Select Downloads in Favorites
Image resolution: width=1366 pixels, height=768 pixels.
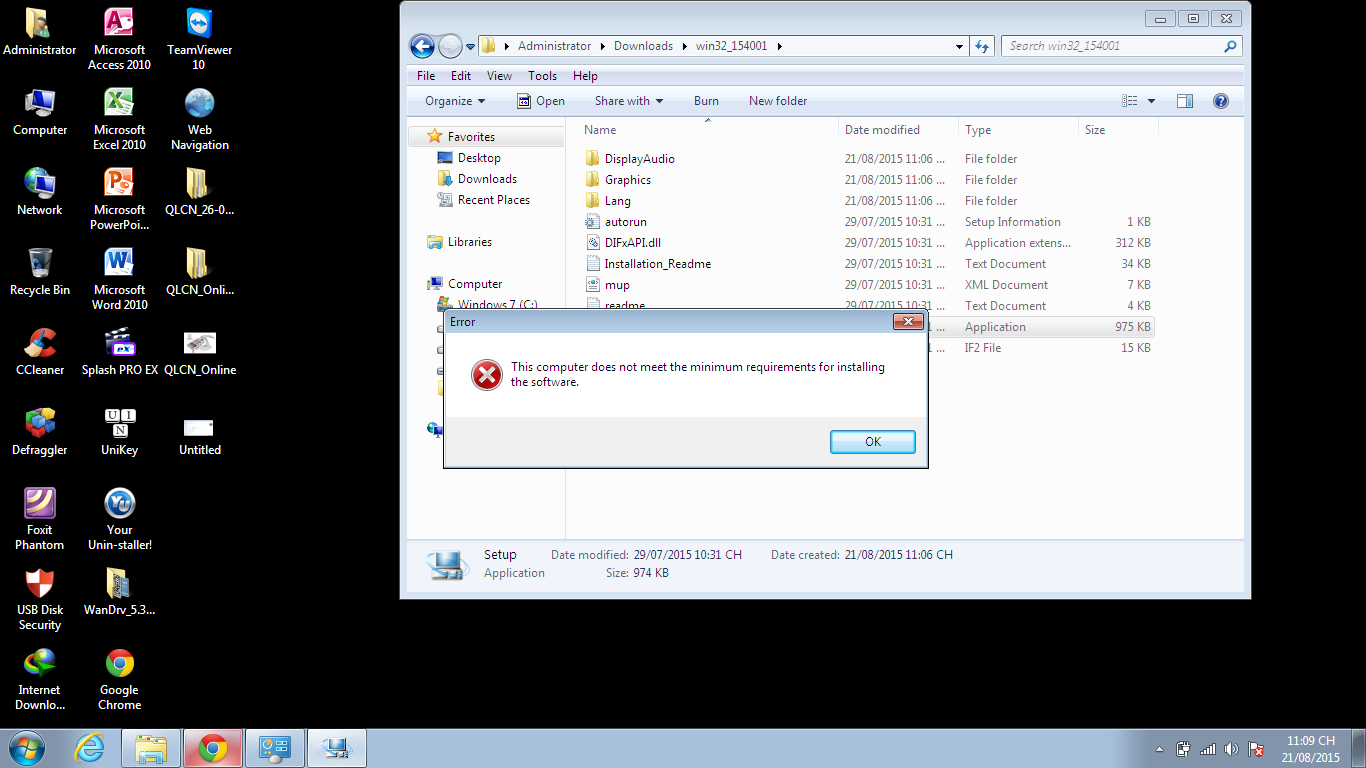click(x=487, y=179)
